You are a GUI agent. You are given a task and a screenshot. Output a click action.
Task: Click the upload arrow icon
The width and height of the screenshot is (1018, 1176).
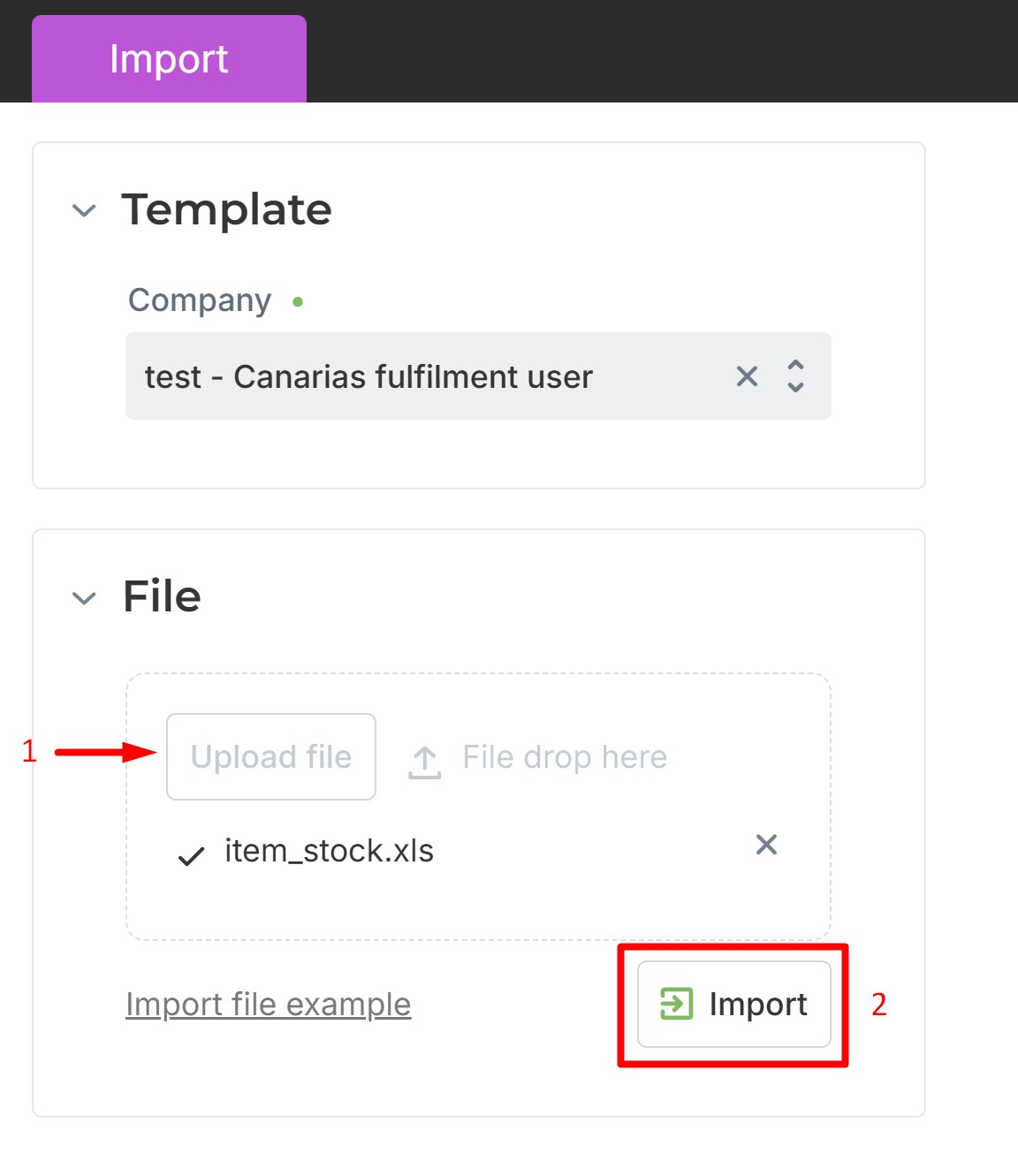pos(424,763)
